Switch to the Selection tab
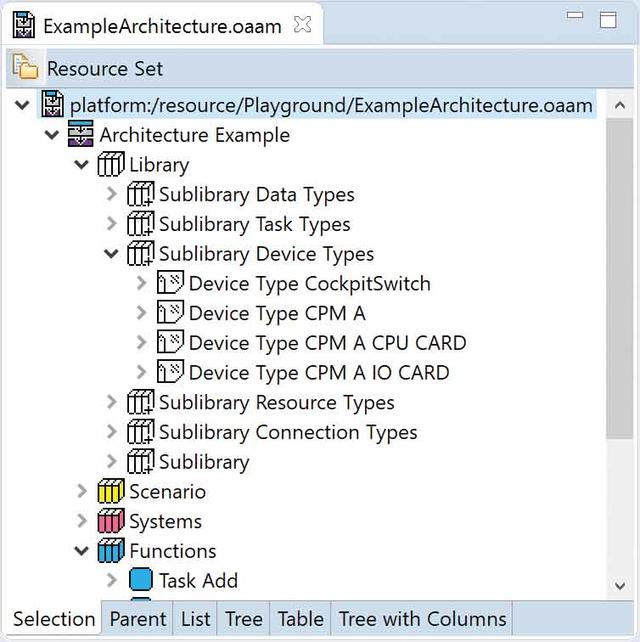This screenshot has height=642, width=640. tap(54, 618)
